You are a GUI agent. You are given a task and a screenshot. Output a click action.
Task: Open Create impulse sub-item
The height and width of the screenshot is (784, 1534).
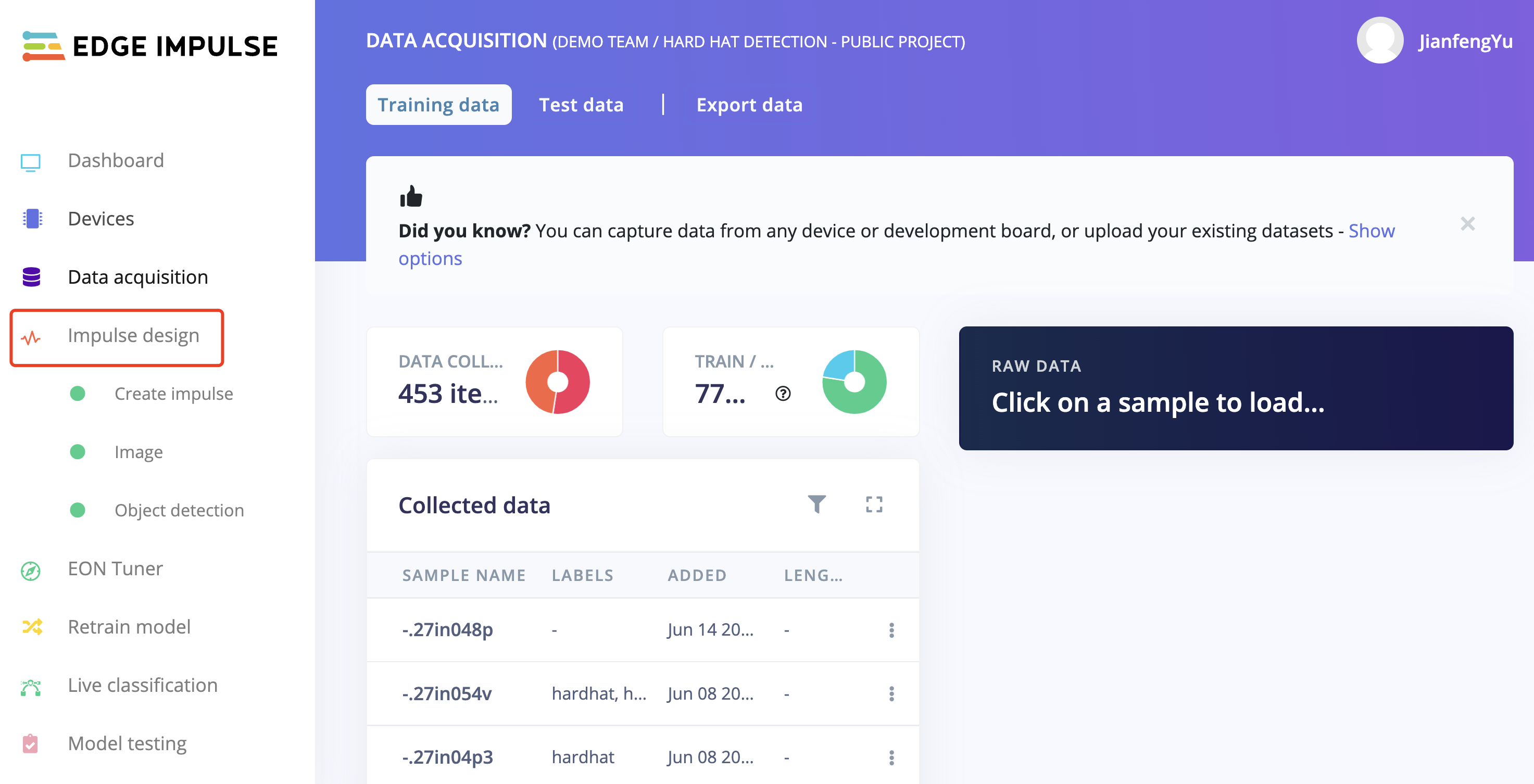tap(173, 394)
